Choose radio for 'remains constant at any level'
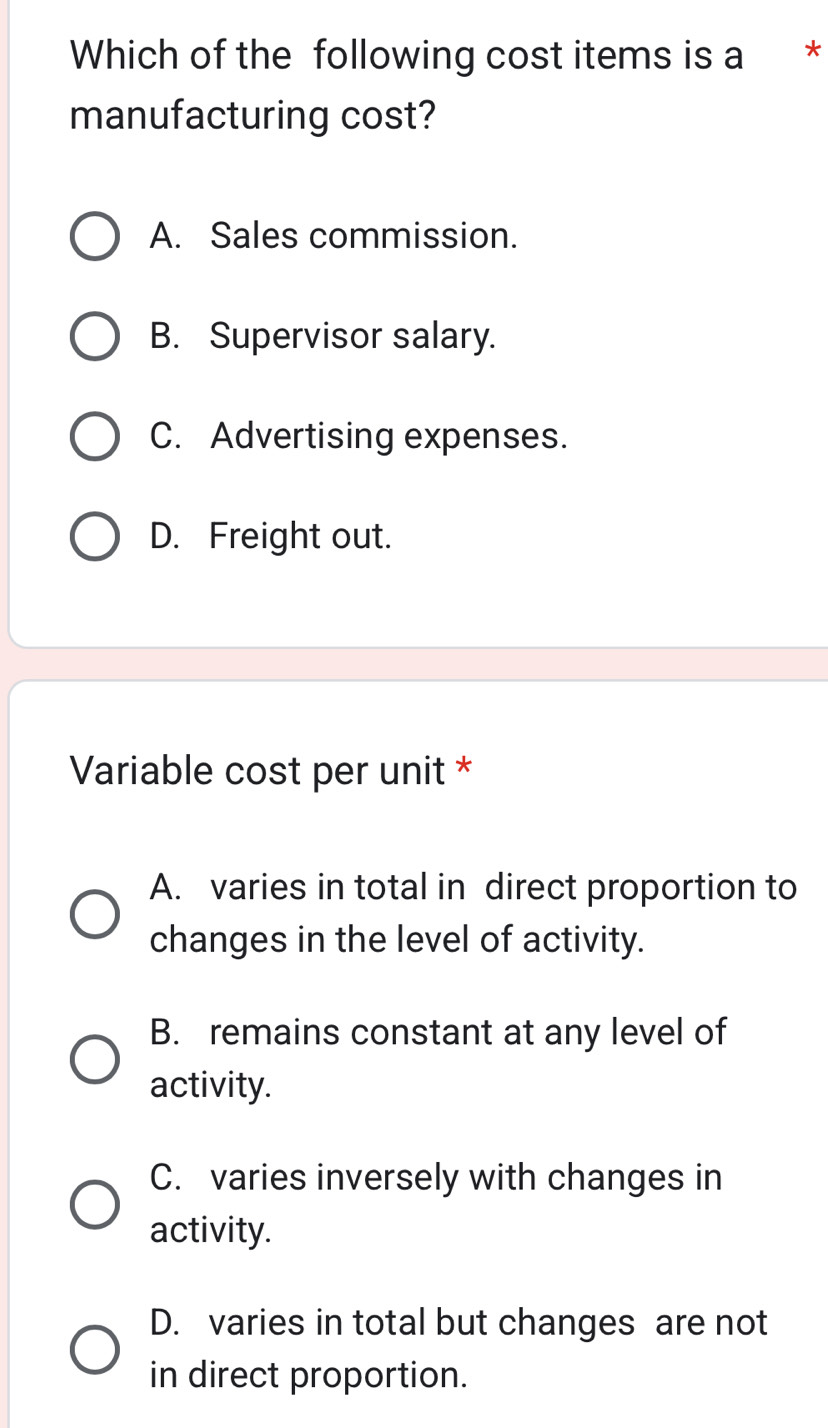 95,1059
